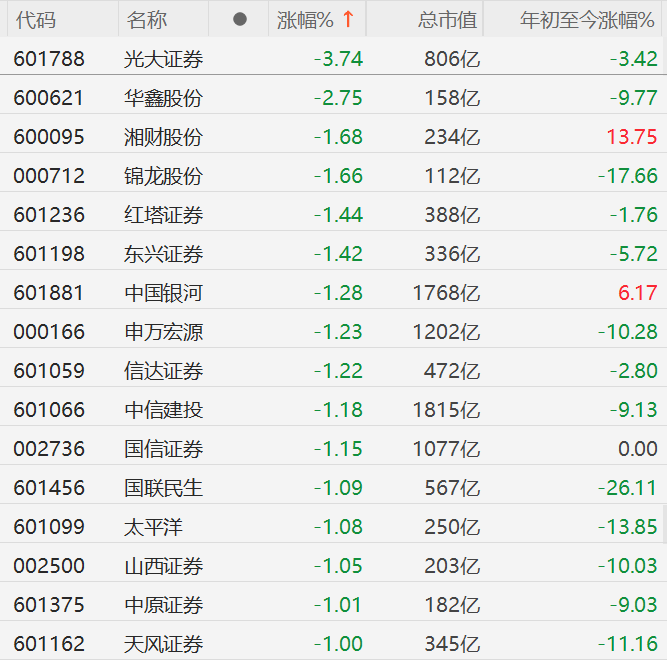Viewport: 667px width, 660px height.
Task: Open 红塔证券 stock name
Action: pyautogui.click(x=163, y=215)
